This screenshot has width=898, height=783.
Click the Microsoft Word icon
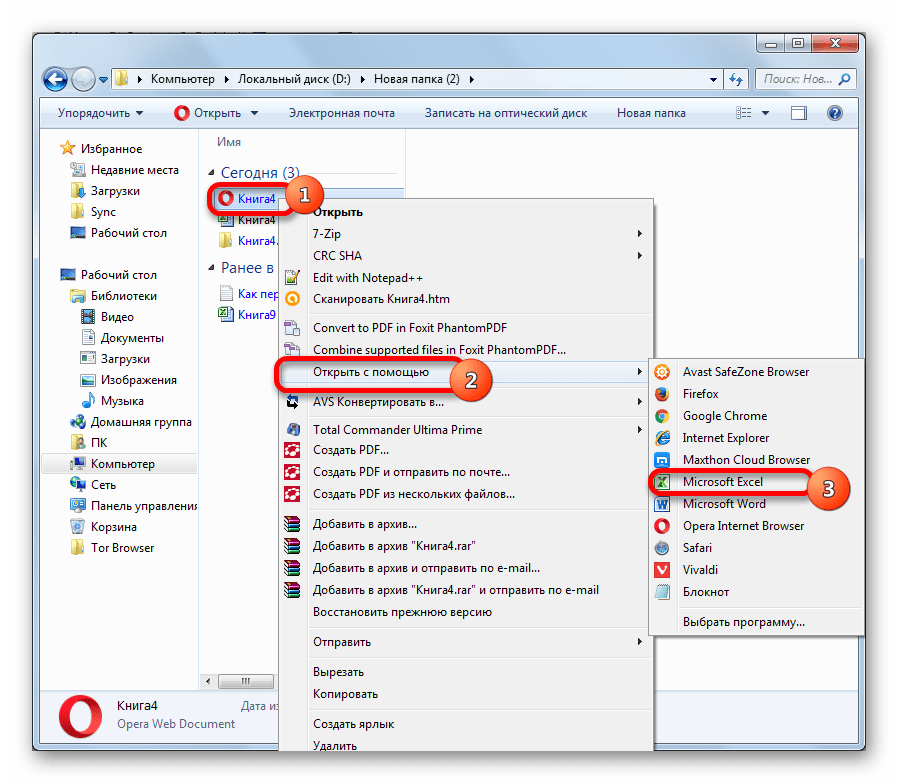(662, 504)
